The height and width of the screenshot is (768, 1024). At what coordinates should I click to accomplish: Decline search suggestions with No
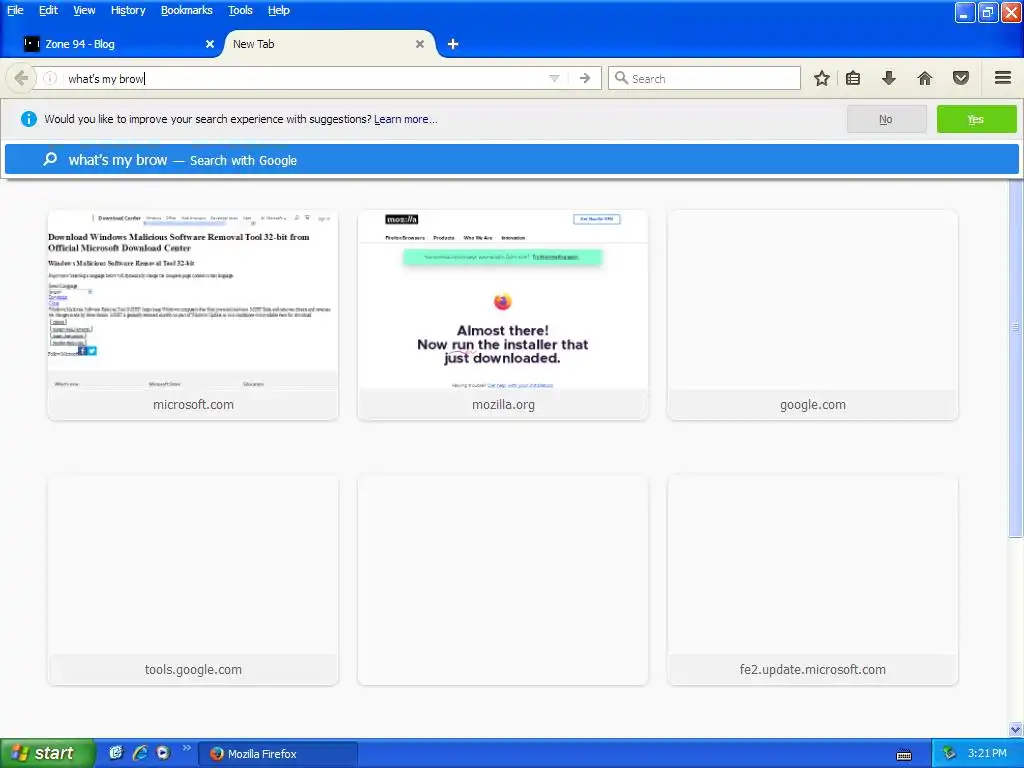pos(886,119)
